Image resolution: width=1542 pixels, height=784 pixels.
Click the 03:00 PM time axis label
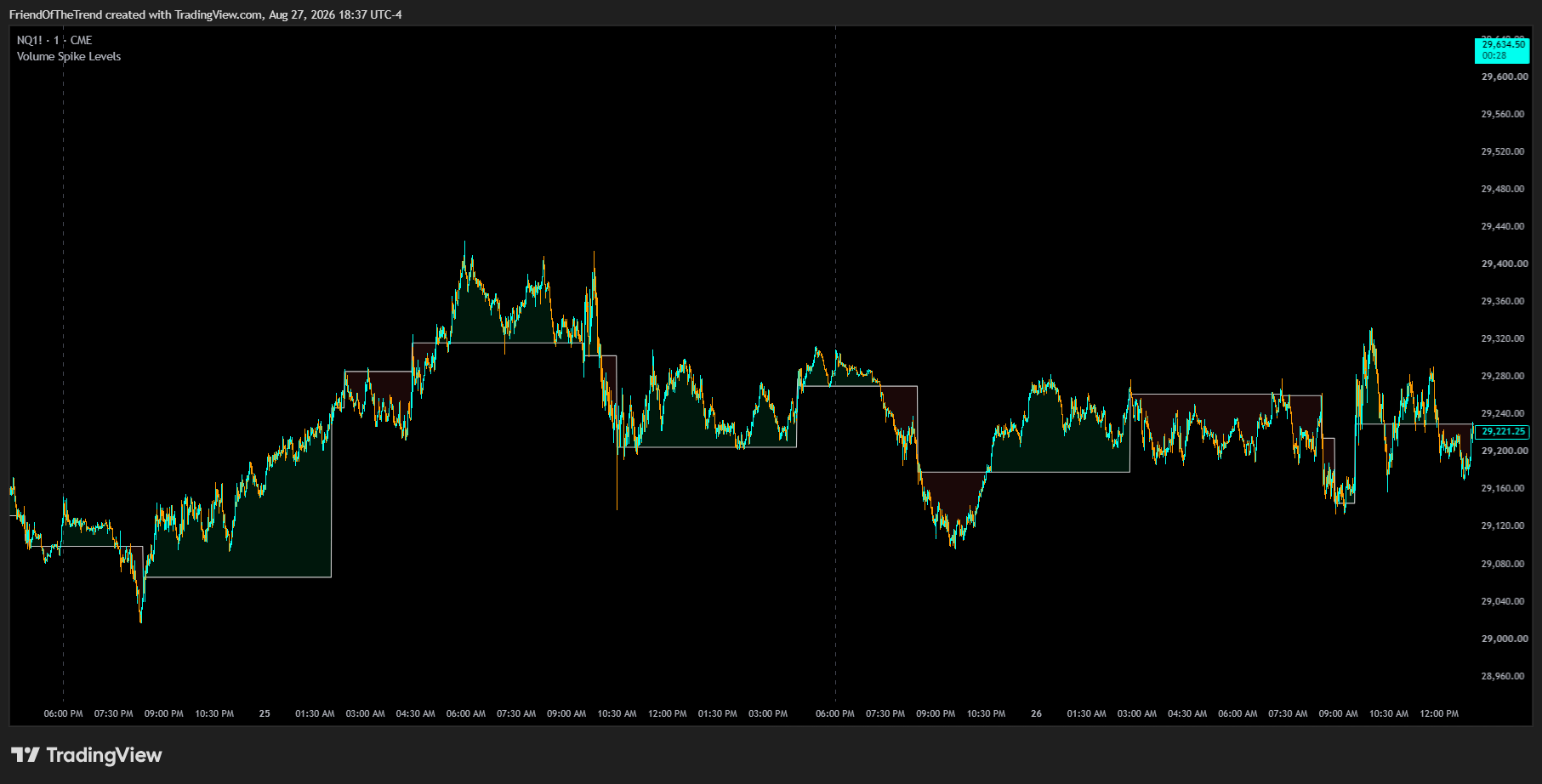pos(768,713)
